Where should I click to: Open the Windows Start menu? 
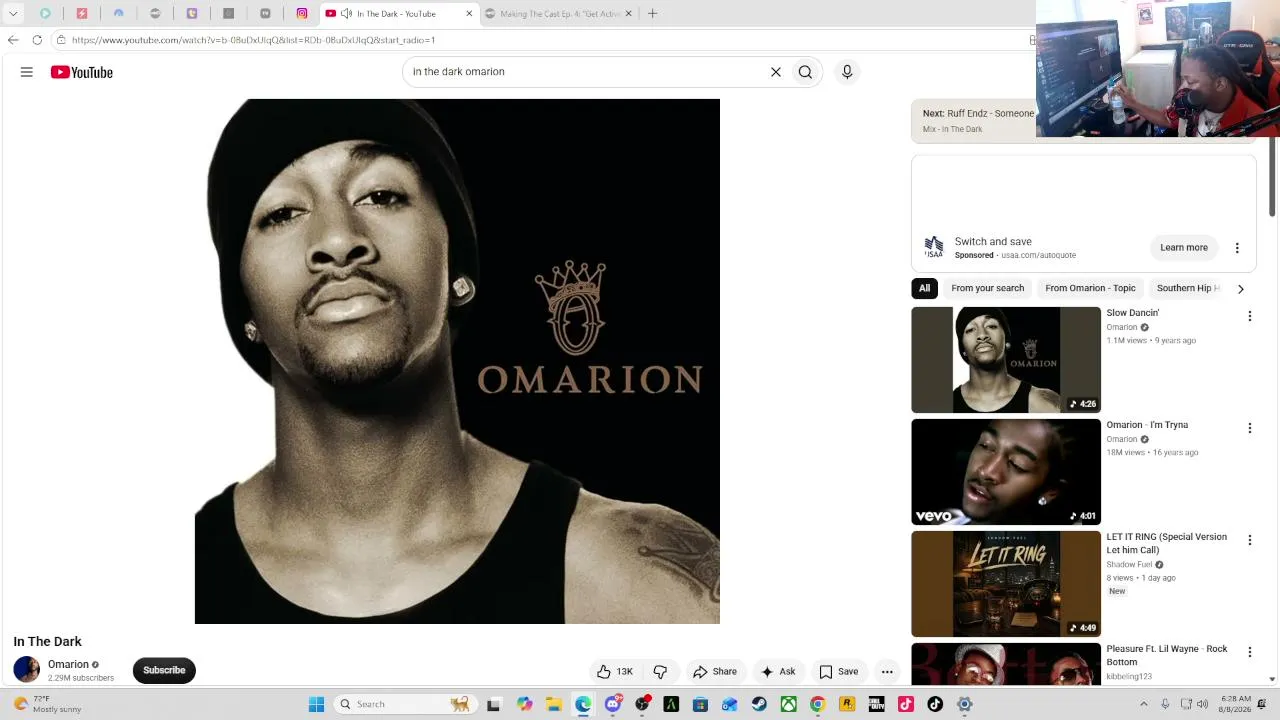point(316,704)
